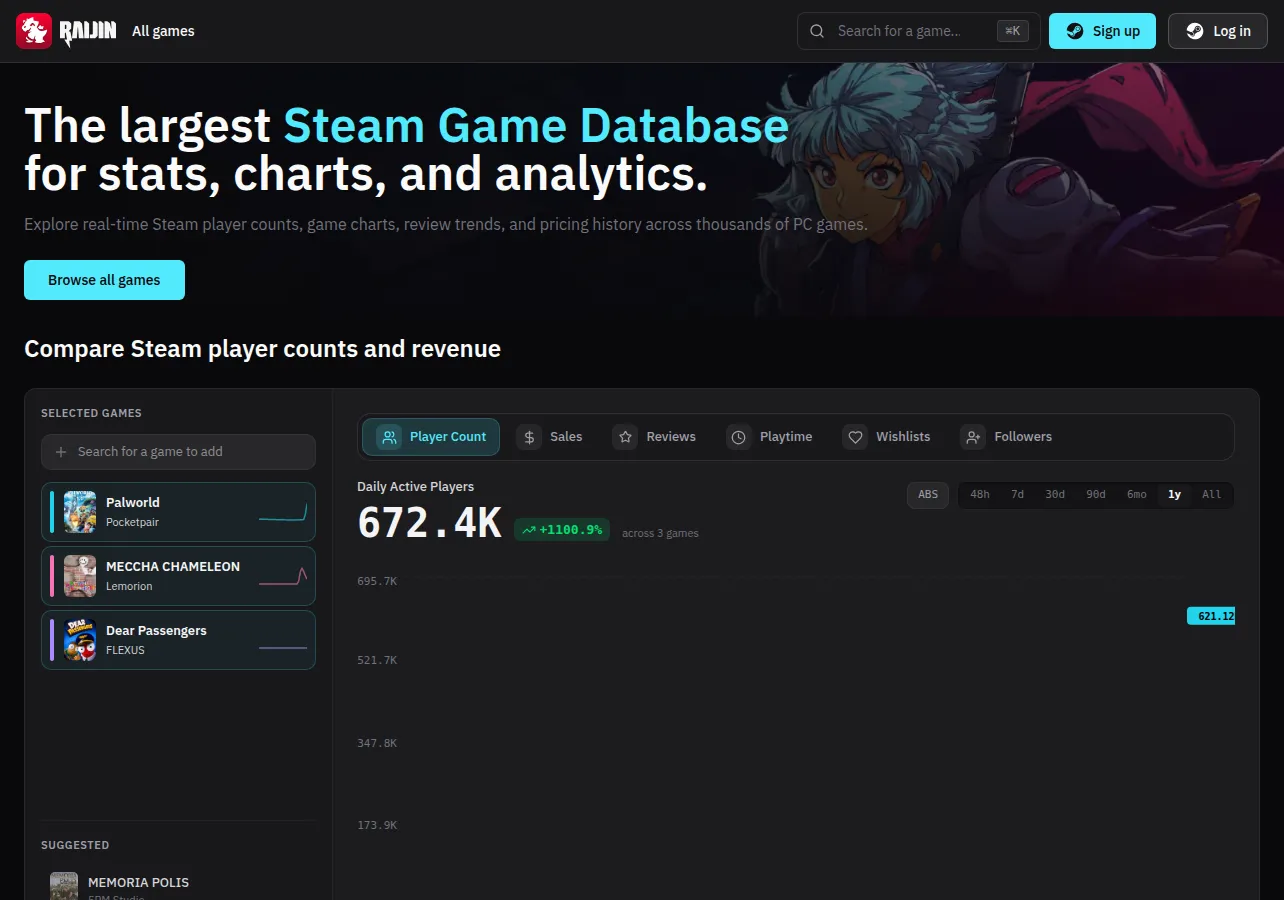1284x900 pixels.
Task: Click the Dear Passengers sparkline chart
Action: pos(283,648)
